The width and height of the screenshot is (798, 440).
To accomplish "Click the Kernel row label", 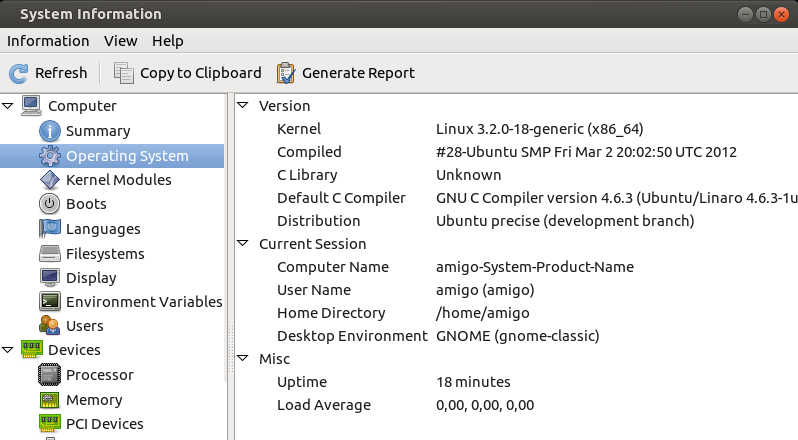I will (x=299, y=129).
